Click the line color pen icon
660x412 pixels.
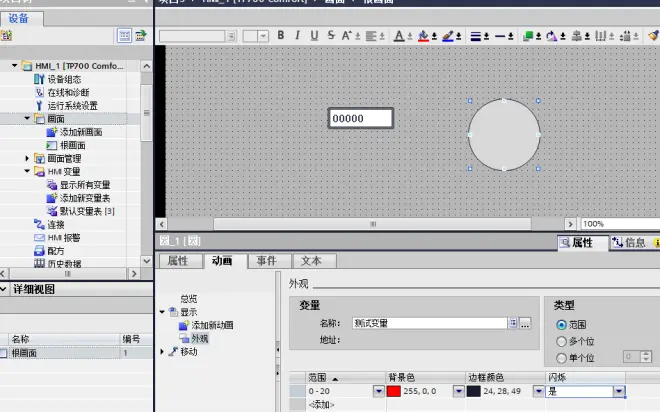[448, 36]
